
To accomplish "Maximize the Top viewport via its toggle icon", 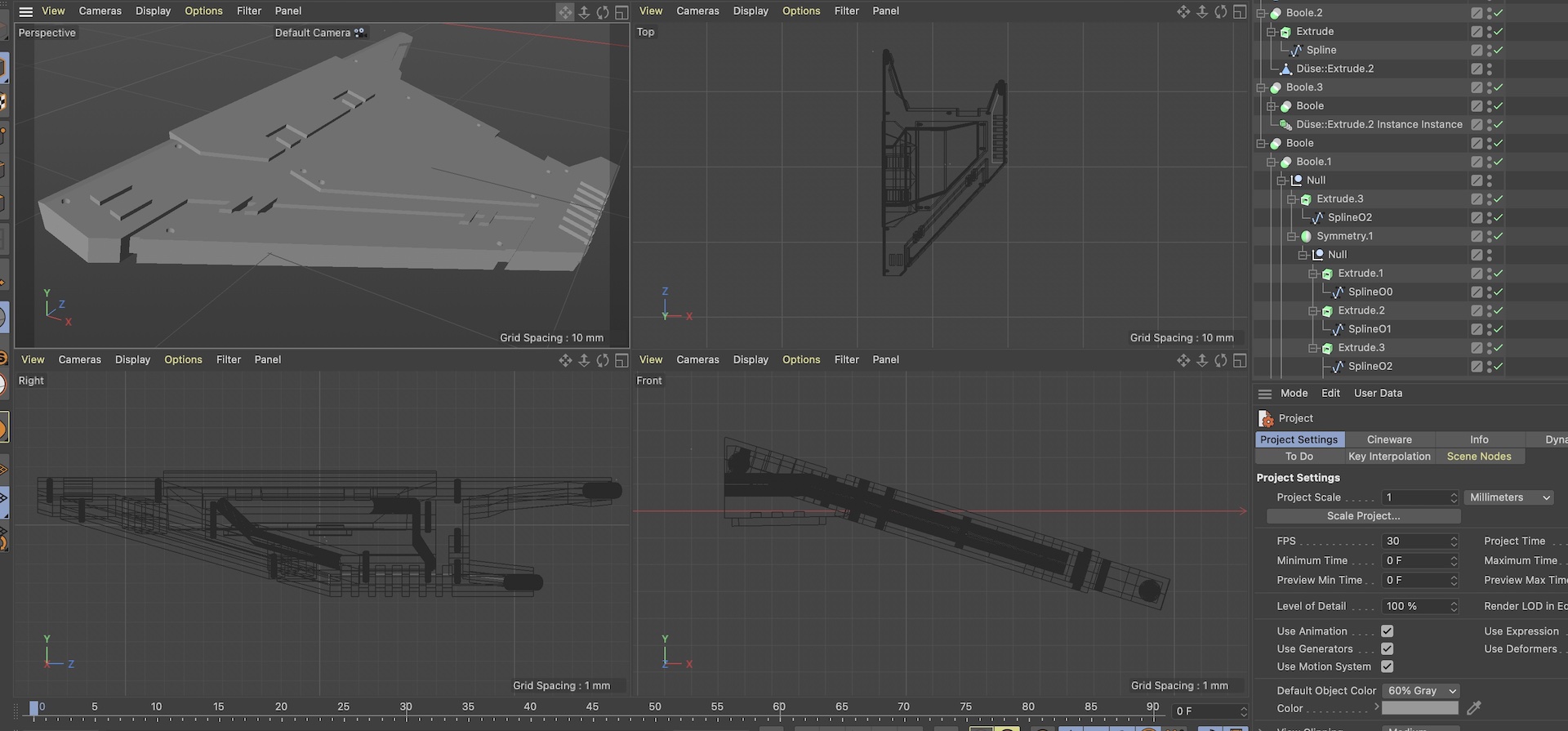I will click(x=1240, y=11).
